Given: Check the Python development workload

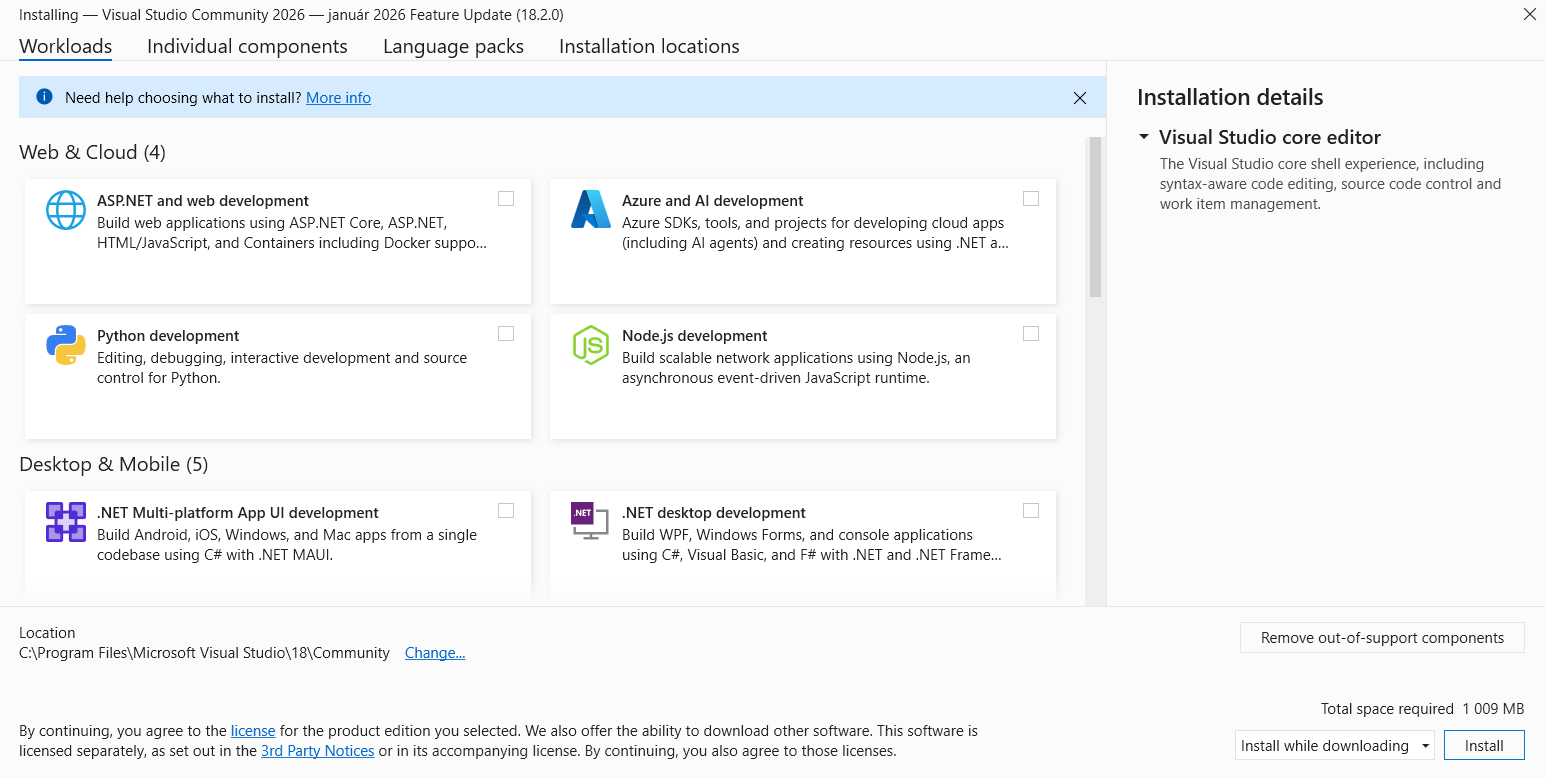Looking at the screenshot, I should [506, 333].
